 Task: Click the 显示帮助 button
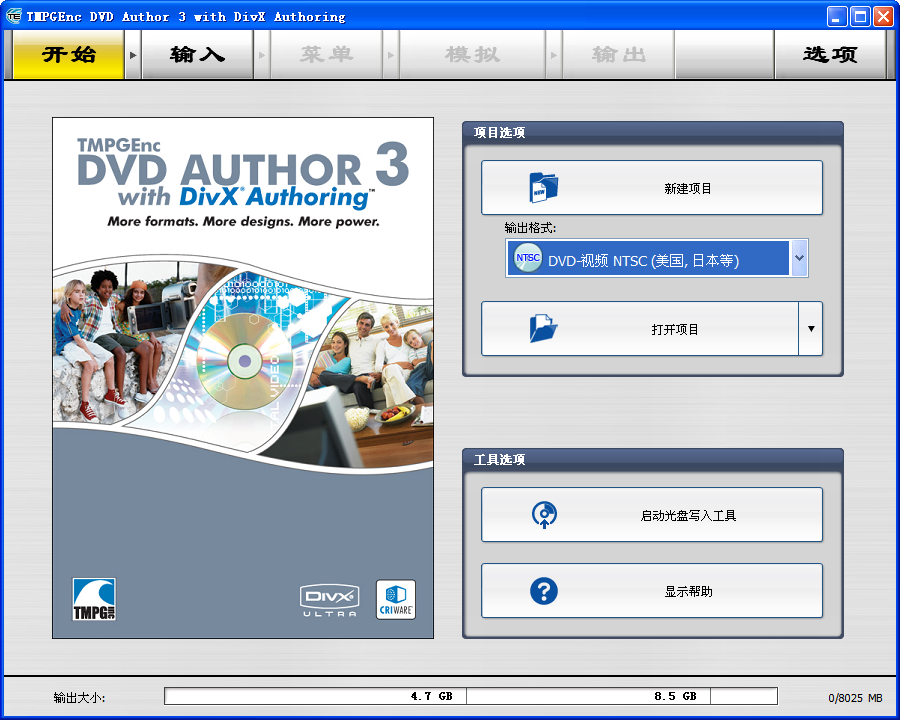click(651, 590)
